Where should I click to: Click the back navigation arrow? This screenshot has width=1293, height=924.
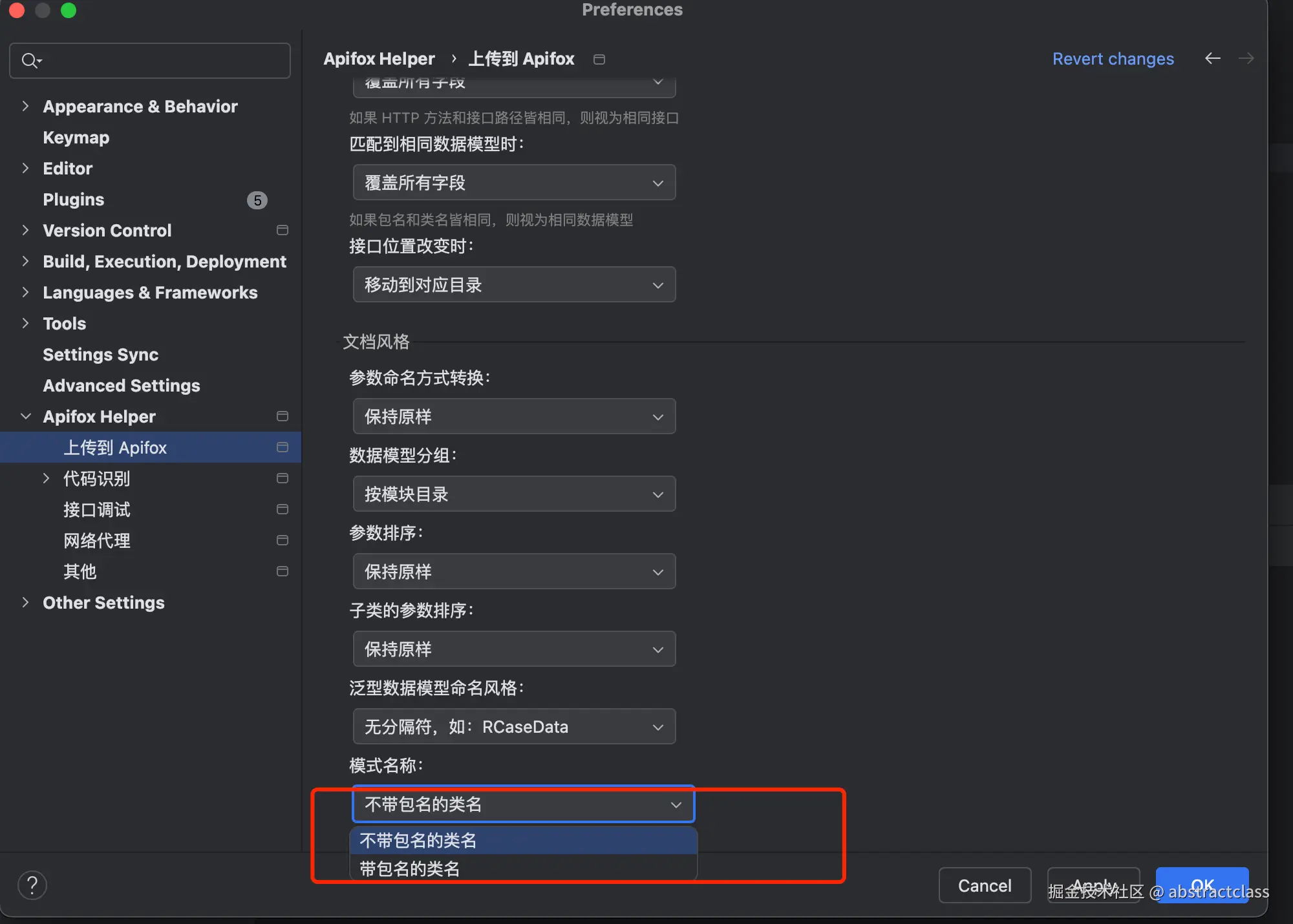[x=1212, y=59]
